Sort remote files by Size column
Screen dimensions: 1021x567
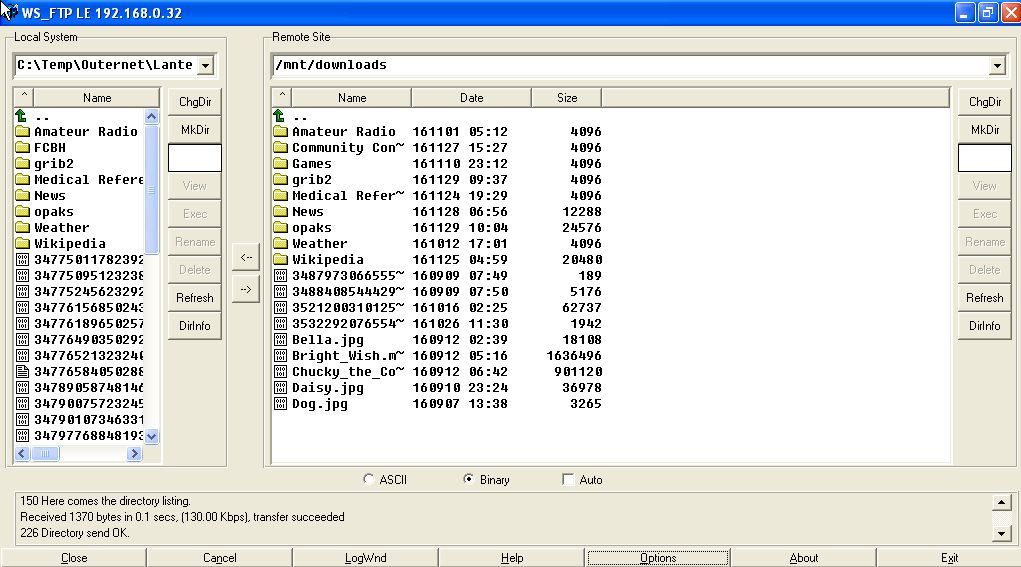pos(567,98)
